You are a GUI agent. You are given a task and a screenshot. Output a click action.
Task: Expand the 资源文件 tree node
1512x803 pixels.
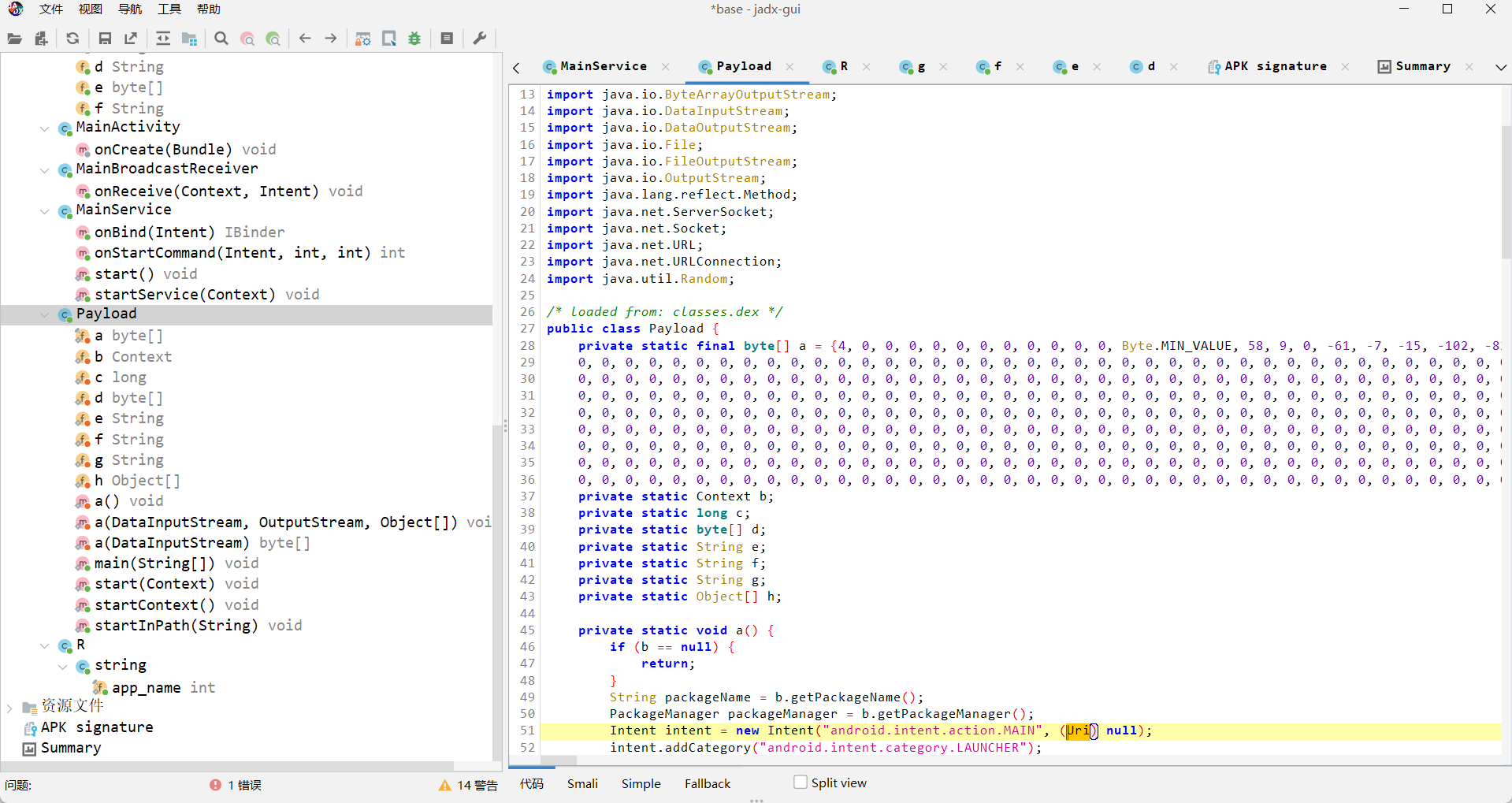(9, 708)
